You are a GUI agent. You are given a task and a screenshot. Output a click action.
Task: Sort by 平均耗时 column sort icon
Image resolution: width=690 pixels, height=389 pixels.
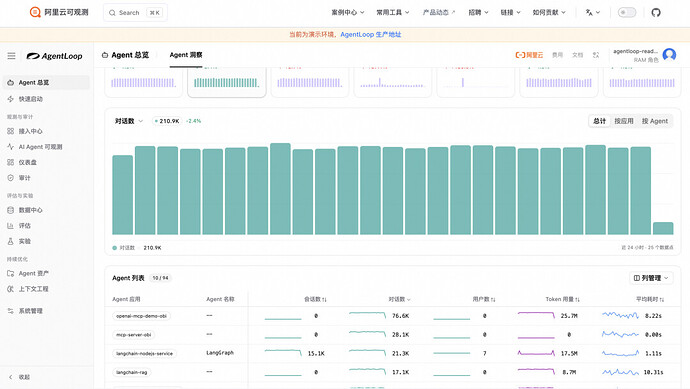[x=661, y=299]
